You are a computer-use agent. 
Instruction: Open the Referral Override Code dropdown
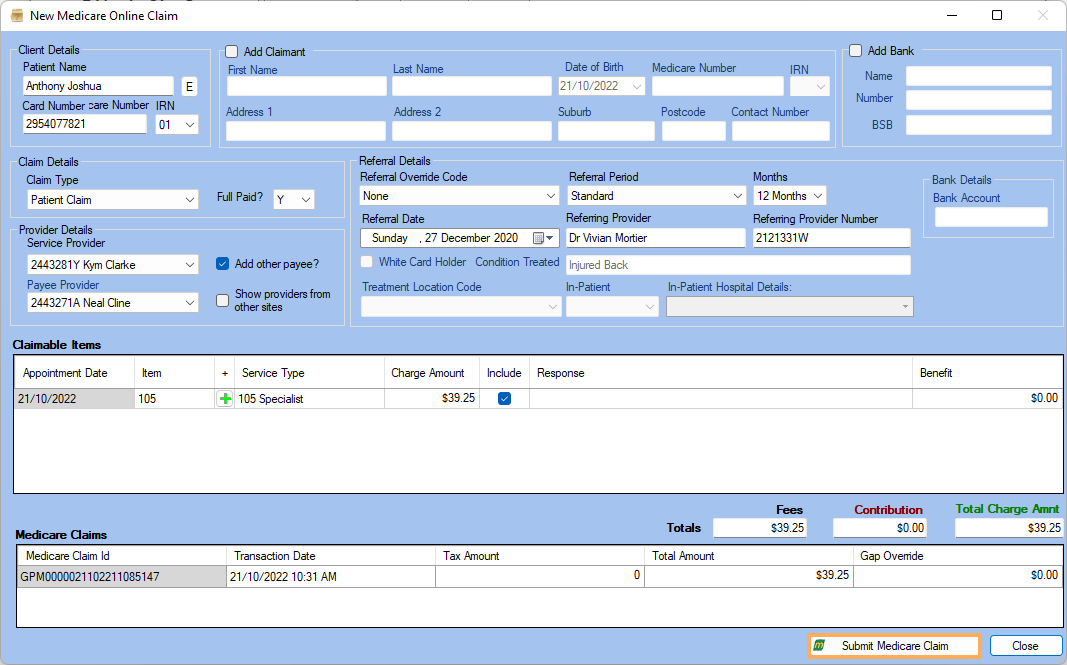pyautogui.click(x=551, y=196)
